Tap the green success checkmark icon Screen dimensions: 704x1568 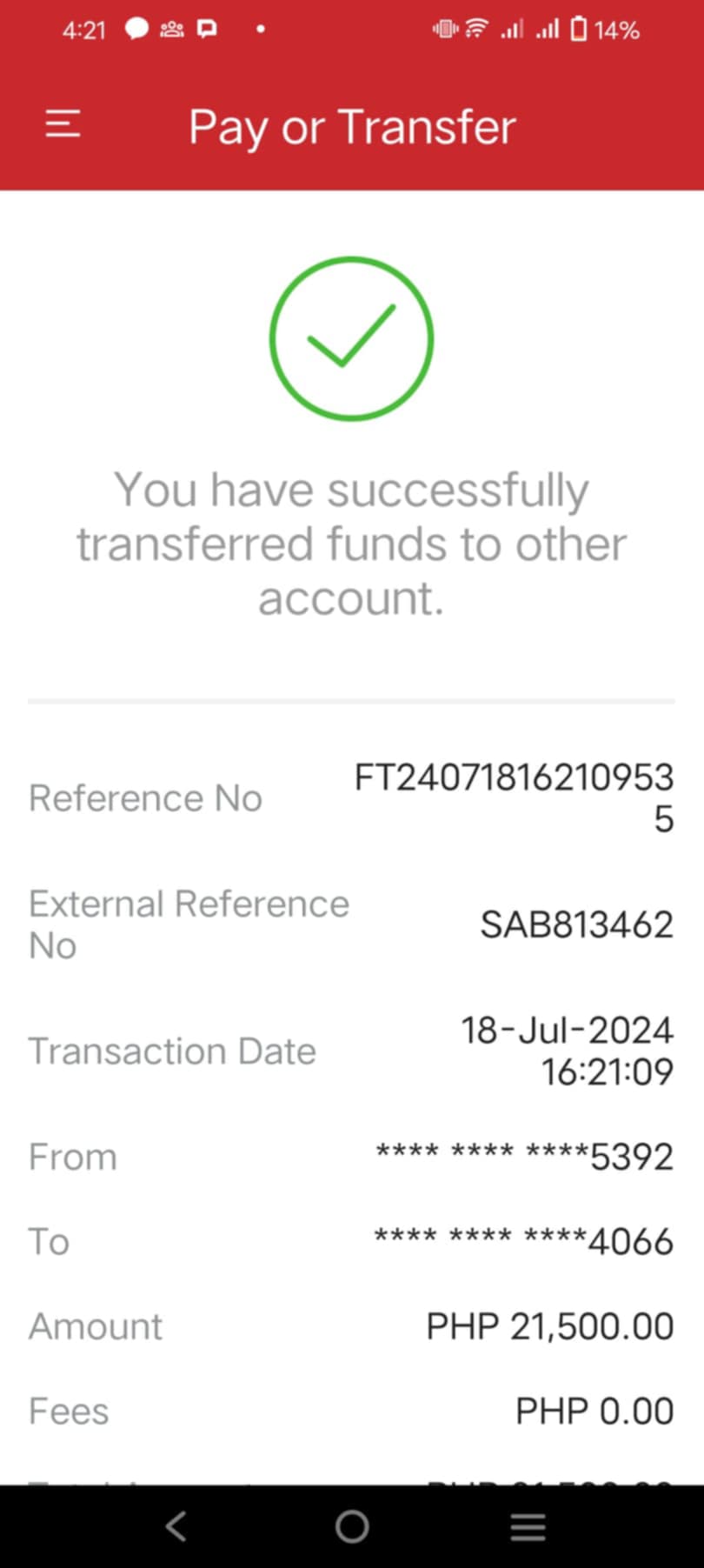point(351,338)
